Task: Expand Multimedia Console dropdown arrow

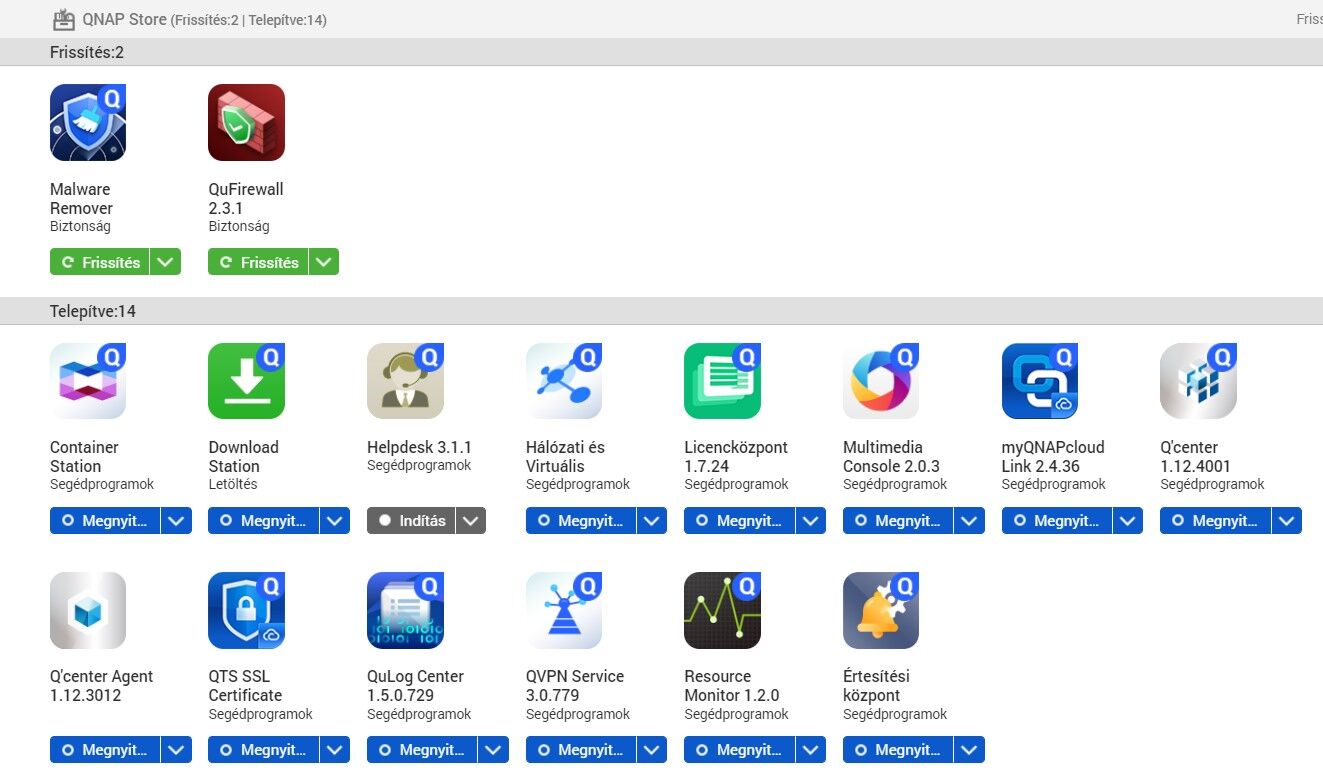Action: 970,521
